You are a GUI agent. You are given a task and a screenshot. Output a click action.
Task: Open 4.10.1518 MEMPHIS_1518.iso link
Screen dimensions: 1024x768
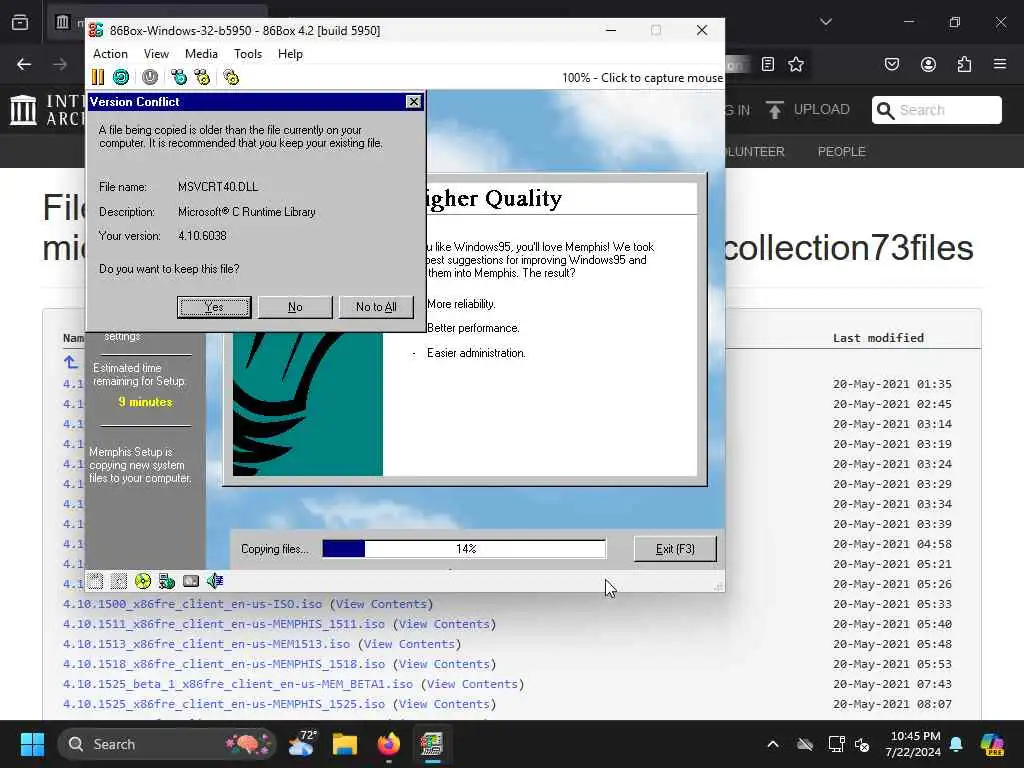(224, 664)
